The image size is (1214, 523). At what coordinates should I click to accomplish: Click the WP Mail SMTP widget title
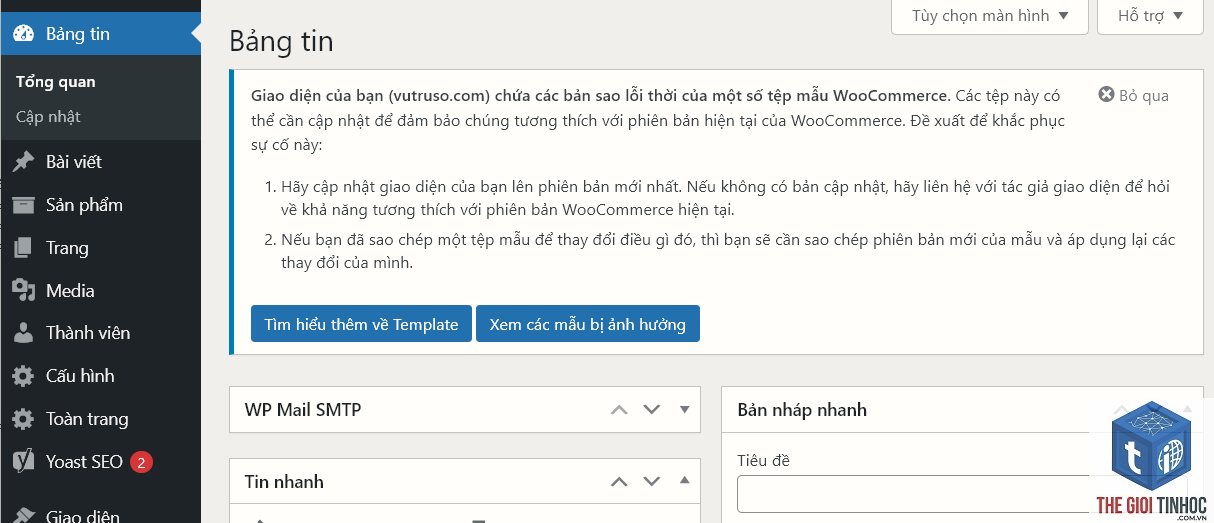[303, 409]
